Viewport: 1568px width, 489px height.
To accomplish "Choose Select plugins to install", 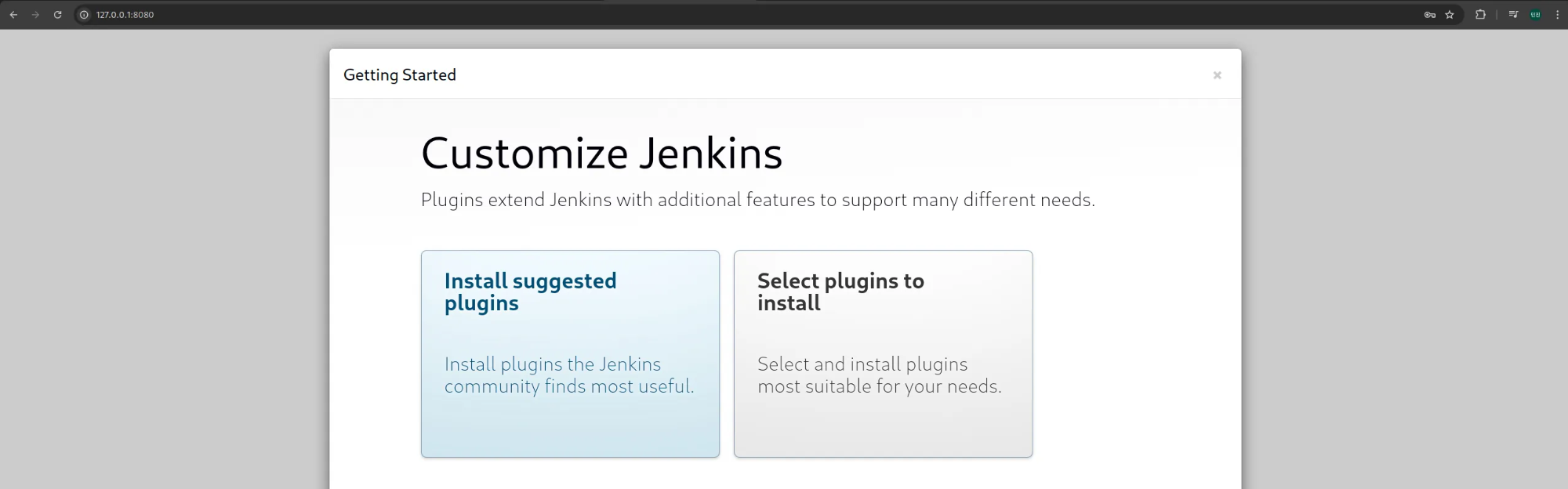I will tap(883, 353).
